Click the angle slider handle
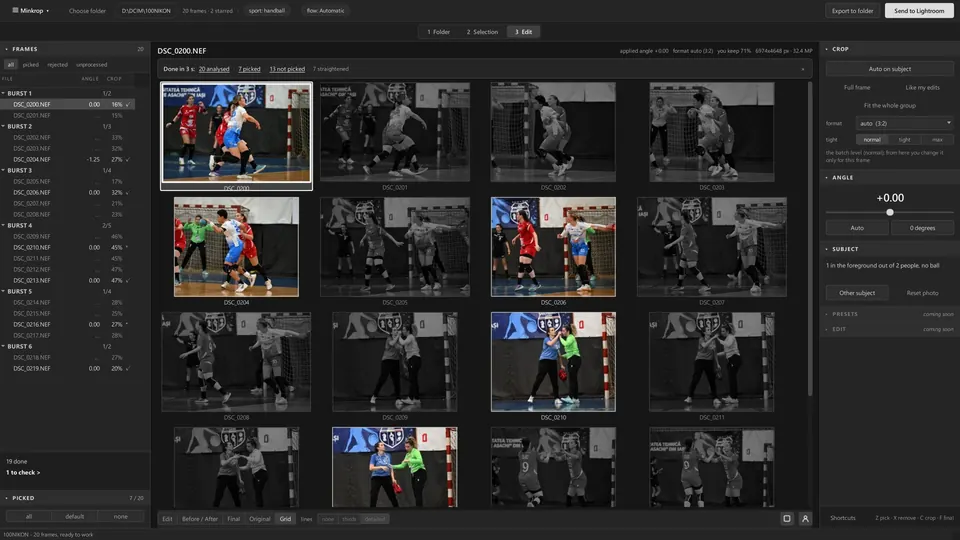 click(x=890, y=212)
